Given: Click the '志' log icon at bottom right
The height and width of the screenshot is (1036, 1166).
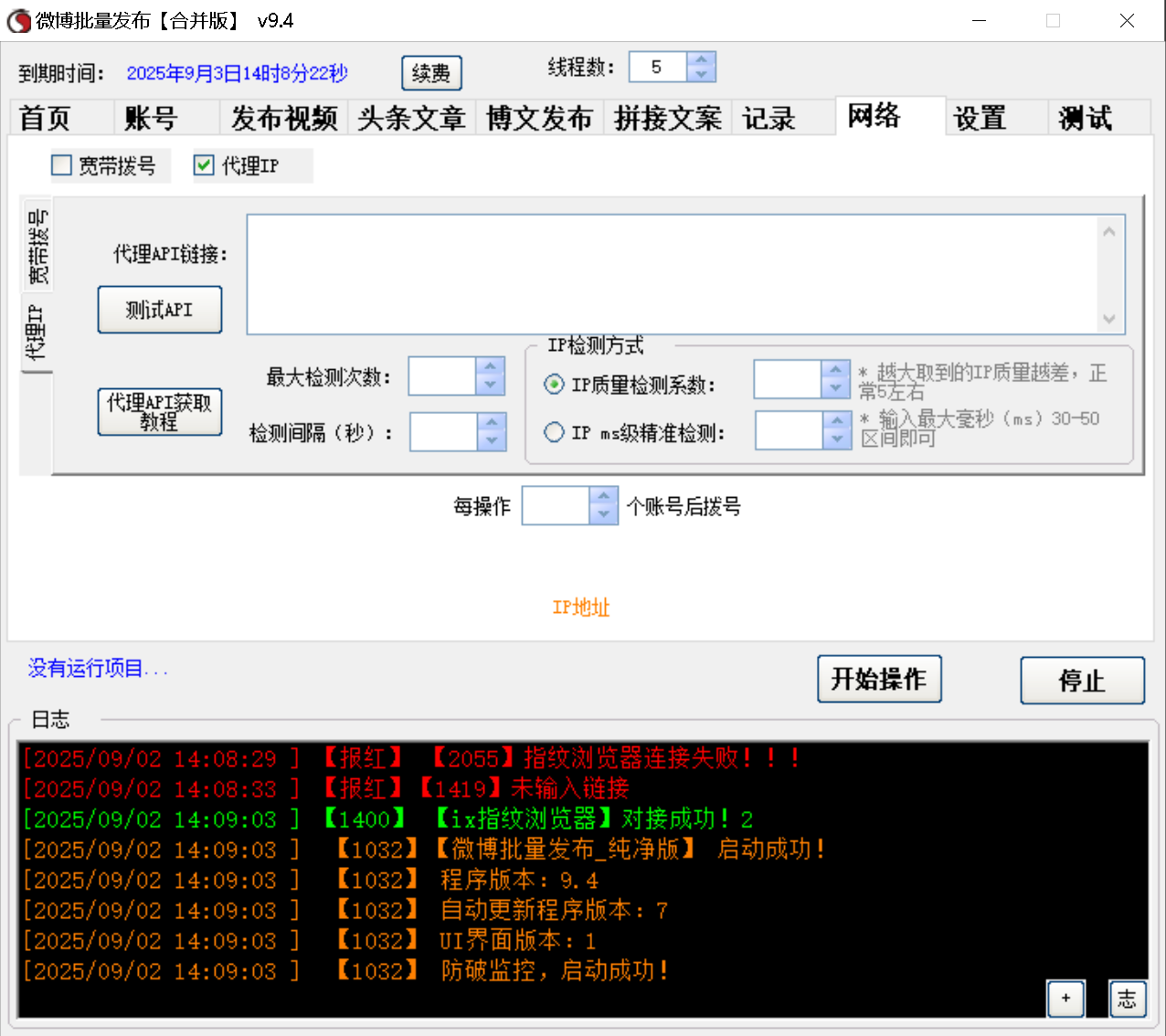Looking at the screenshot, I should click(1128, 999).
